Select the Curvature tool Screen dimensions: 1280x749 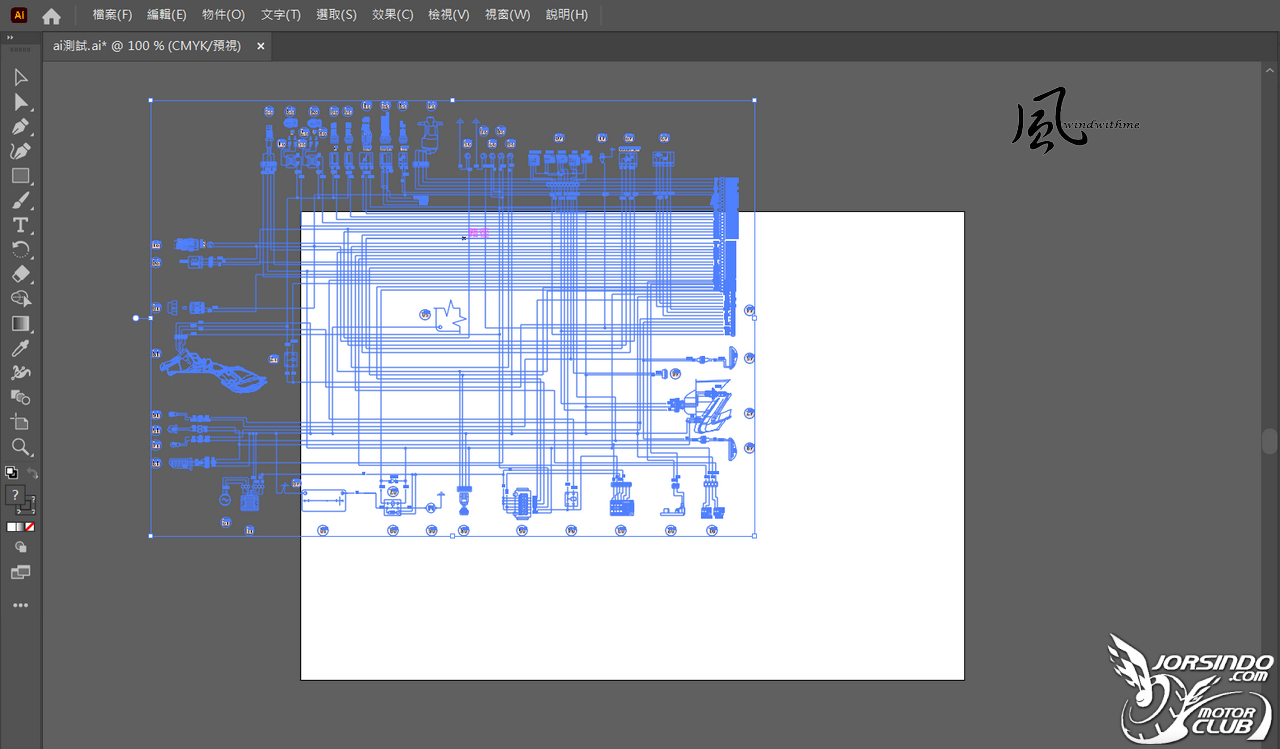(x=20, y=151)
